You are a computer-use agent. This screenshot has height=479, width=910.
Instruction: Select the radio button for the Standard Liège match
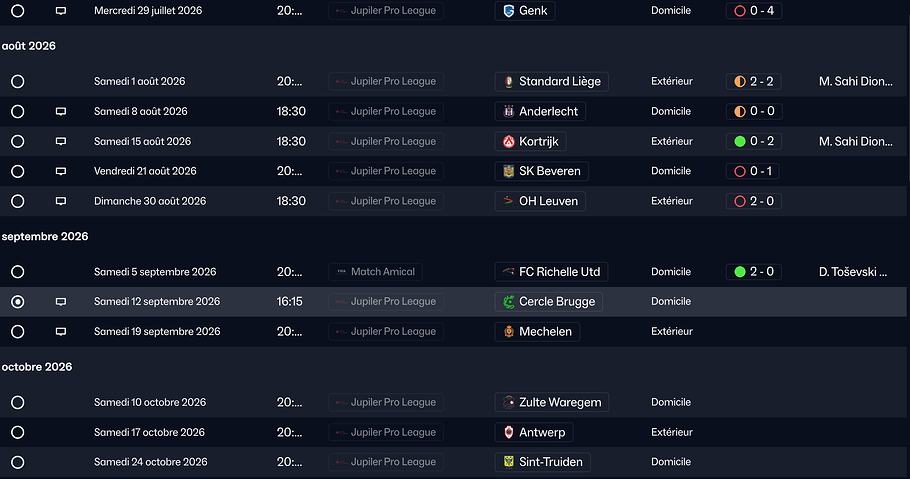[x=18, y=81]
